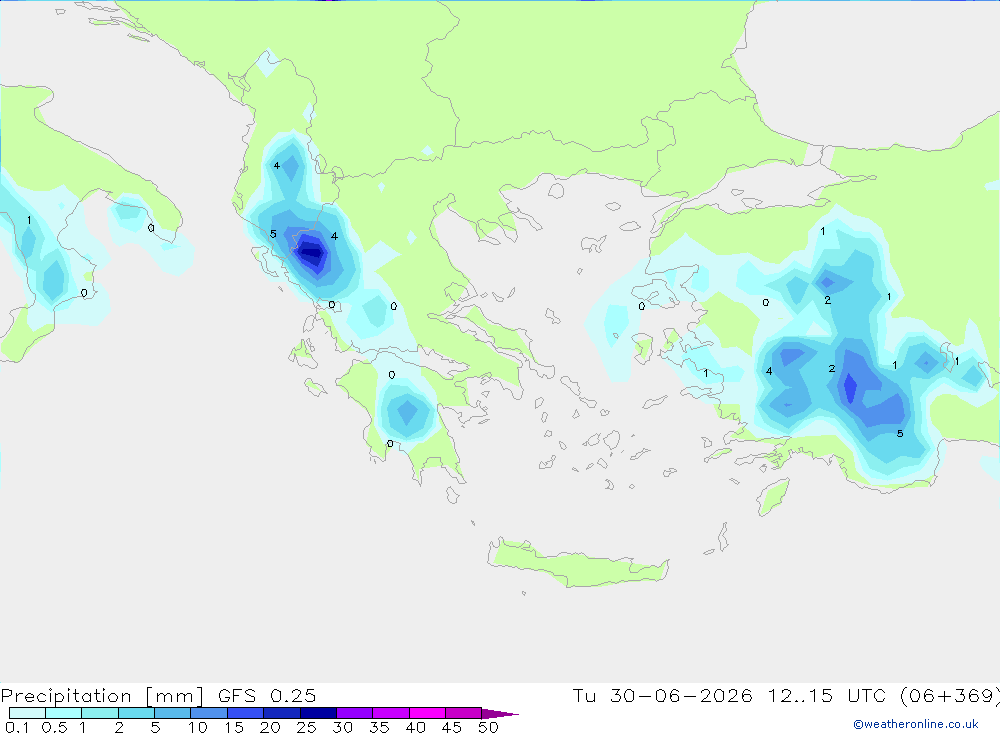
Task: Click the "45" legend scale label
Action: tap(452, 727)
